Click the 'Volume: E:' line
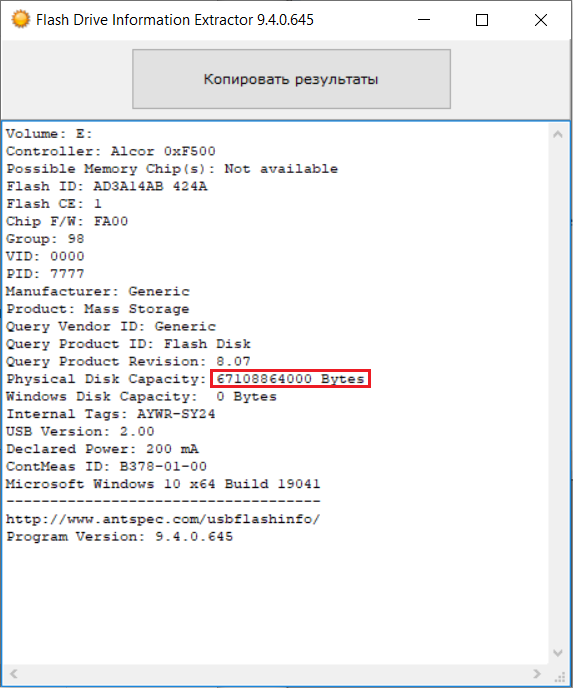This screenshot has height=688, width=573. click(49, 134)
